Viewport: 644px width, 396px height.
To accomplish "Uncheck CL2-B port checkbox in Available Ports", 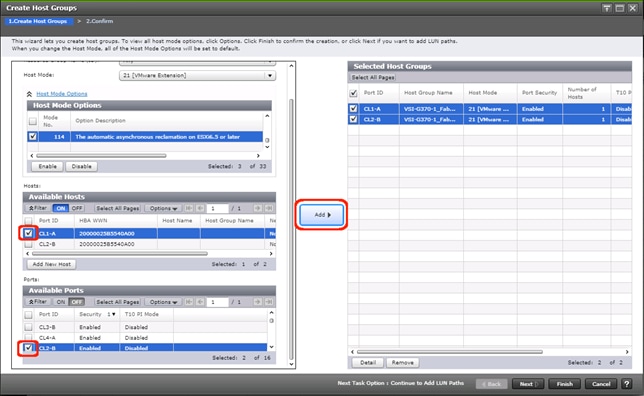I will point(28,348).
